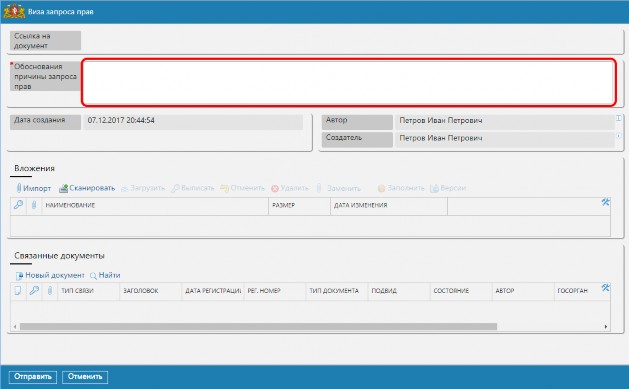This screenshot has width=629, height=389.
Task: Click the paperclip icon in attachments table header
Action: 34,205
